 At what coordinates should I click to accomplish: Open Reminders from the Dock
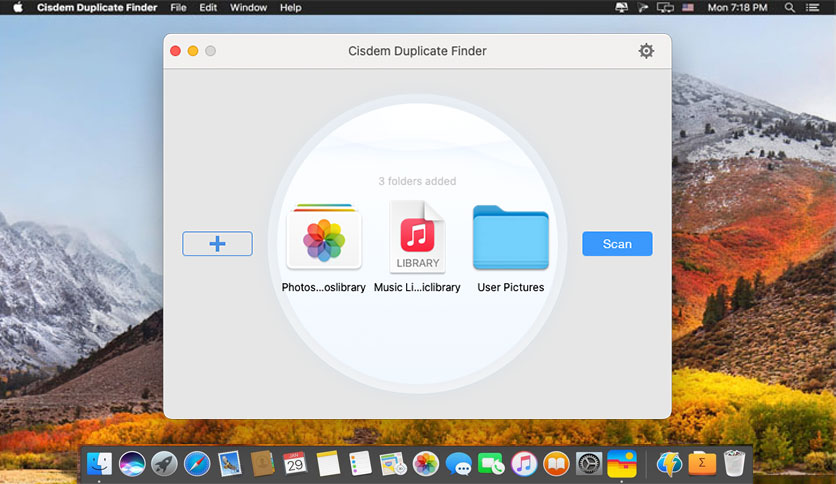(360, 463)
